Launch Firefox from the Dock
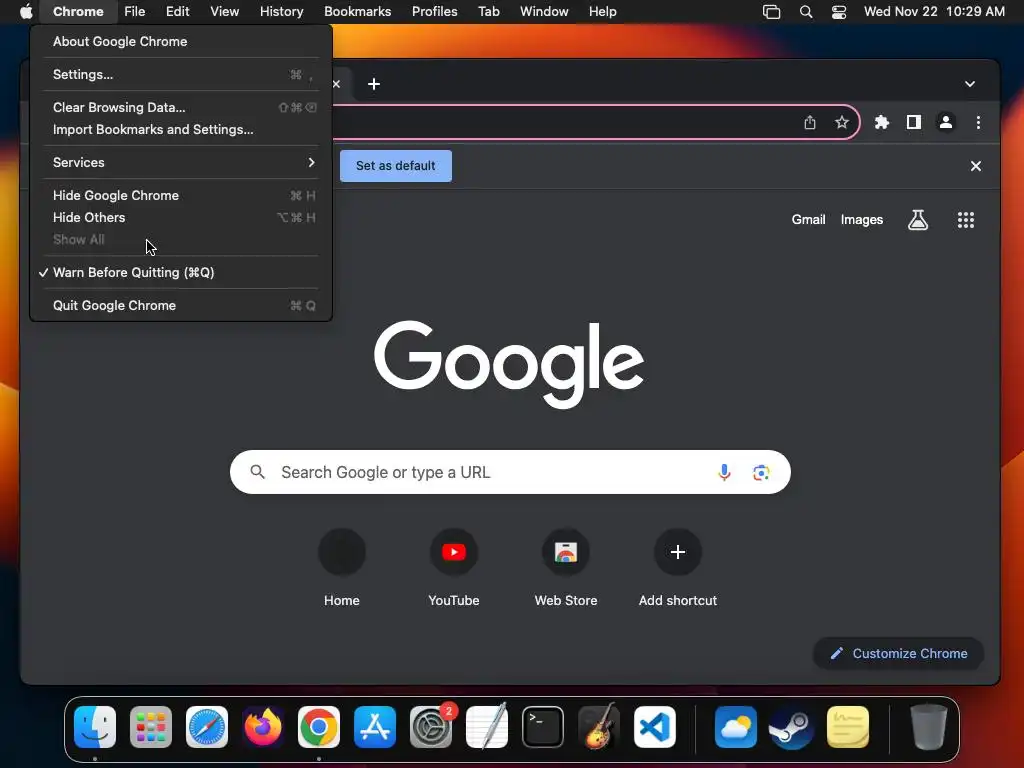Viewport: 1024px width, 768px height. click(x=263, y=727)
